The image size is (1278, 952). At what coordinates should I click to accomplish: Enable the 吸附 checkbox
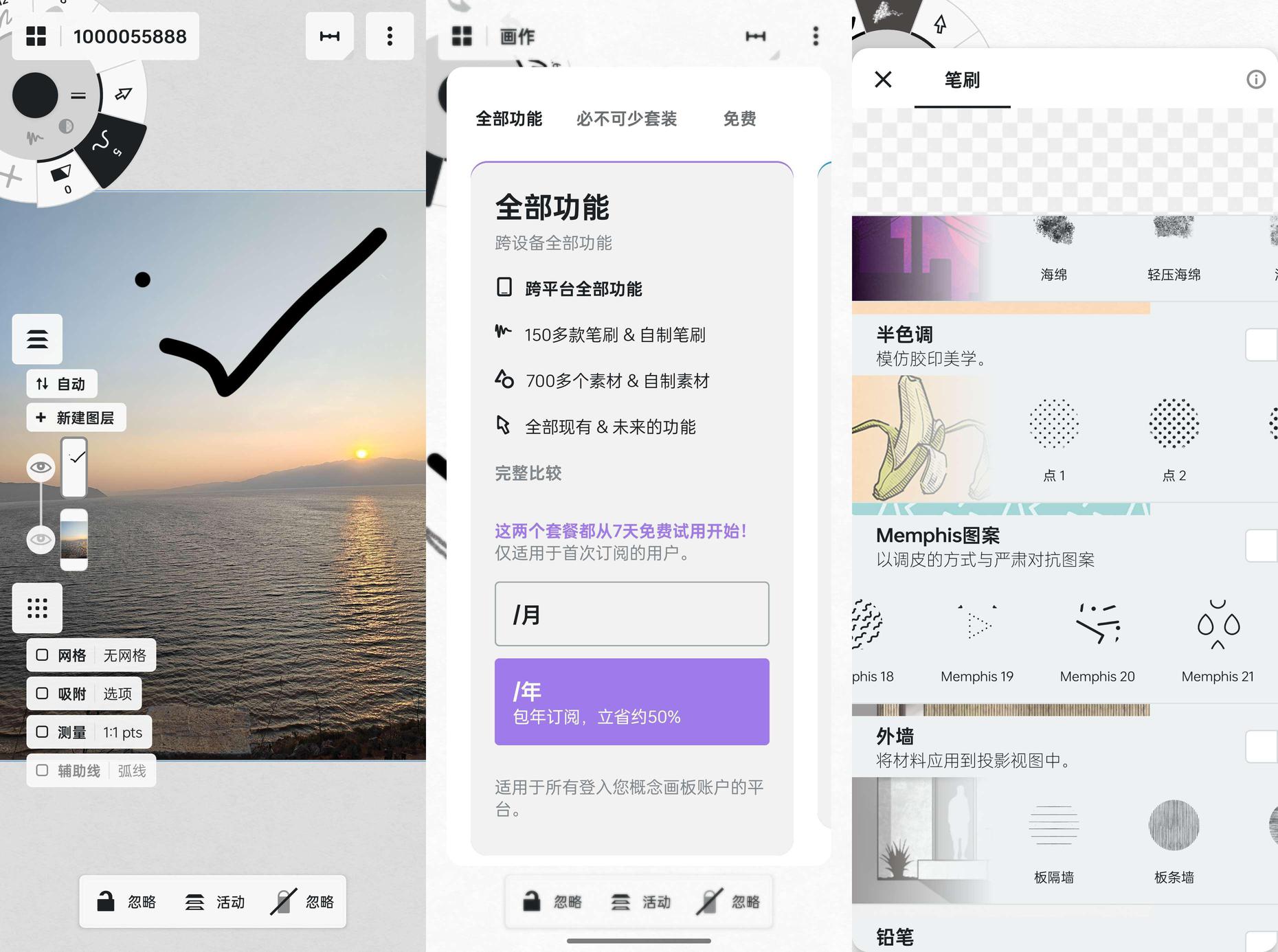(42, 694)
